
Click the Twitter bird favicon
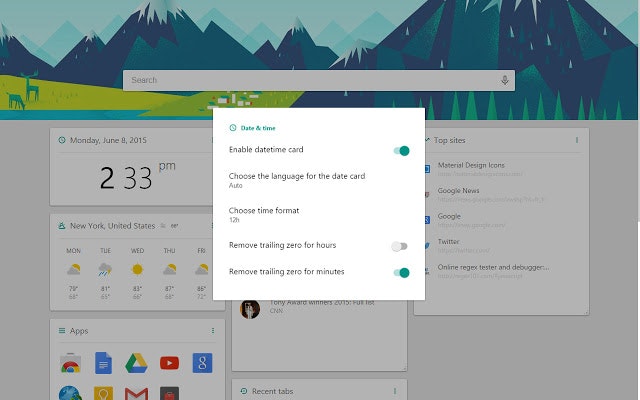[427, 245]
